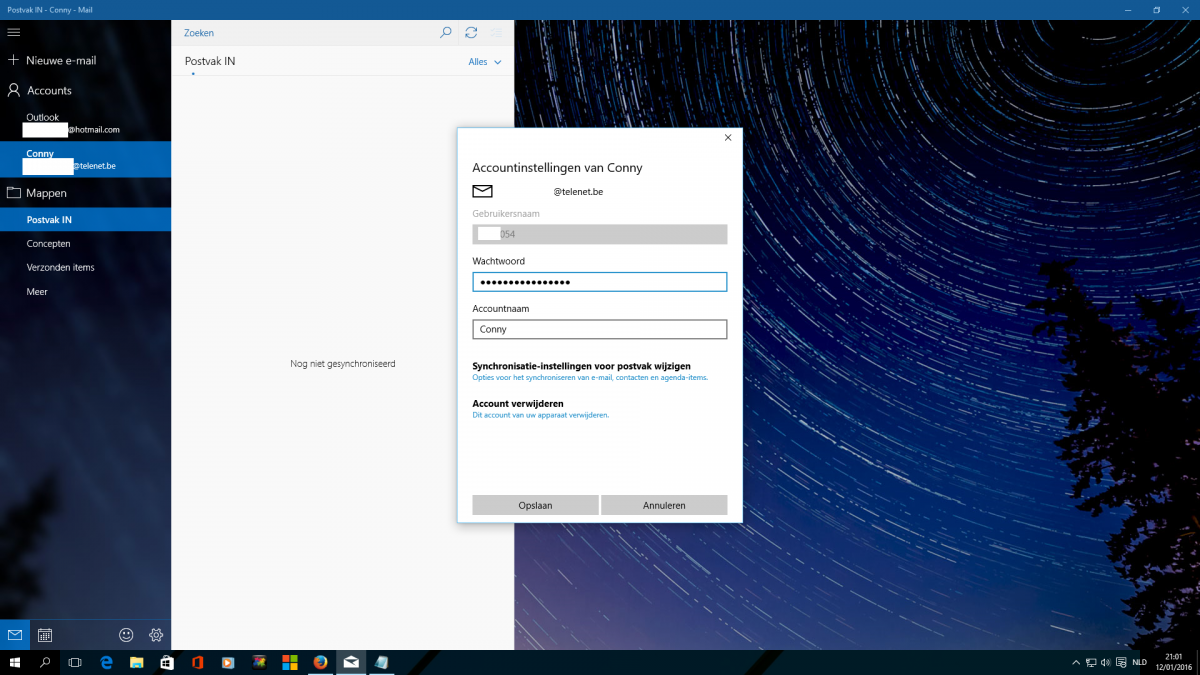This screenshot has width=1200, height=675.
Task: Click the Nog niet gesynchroniseerd message
Action: 343,364
